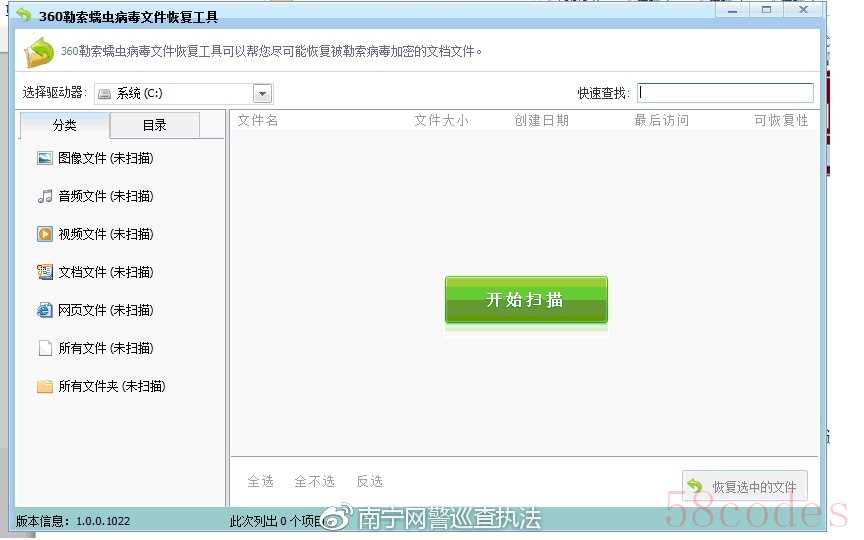
Task: Click the 全不选 deselect all link
Action: pos(315,481)
